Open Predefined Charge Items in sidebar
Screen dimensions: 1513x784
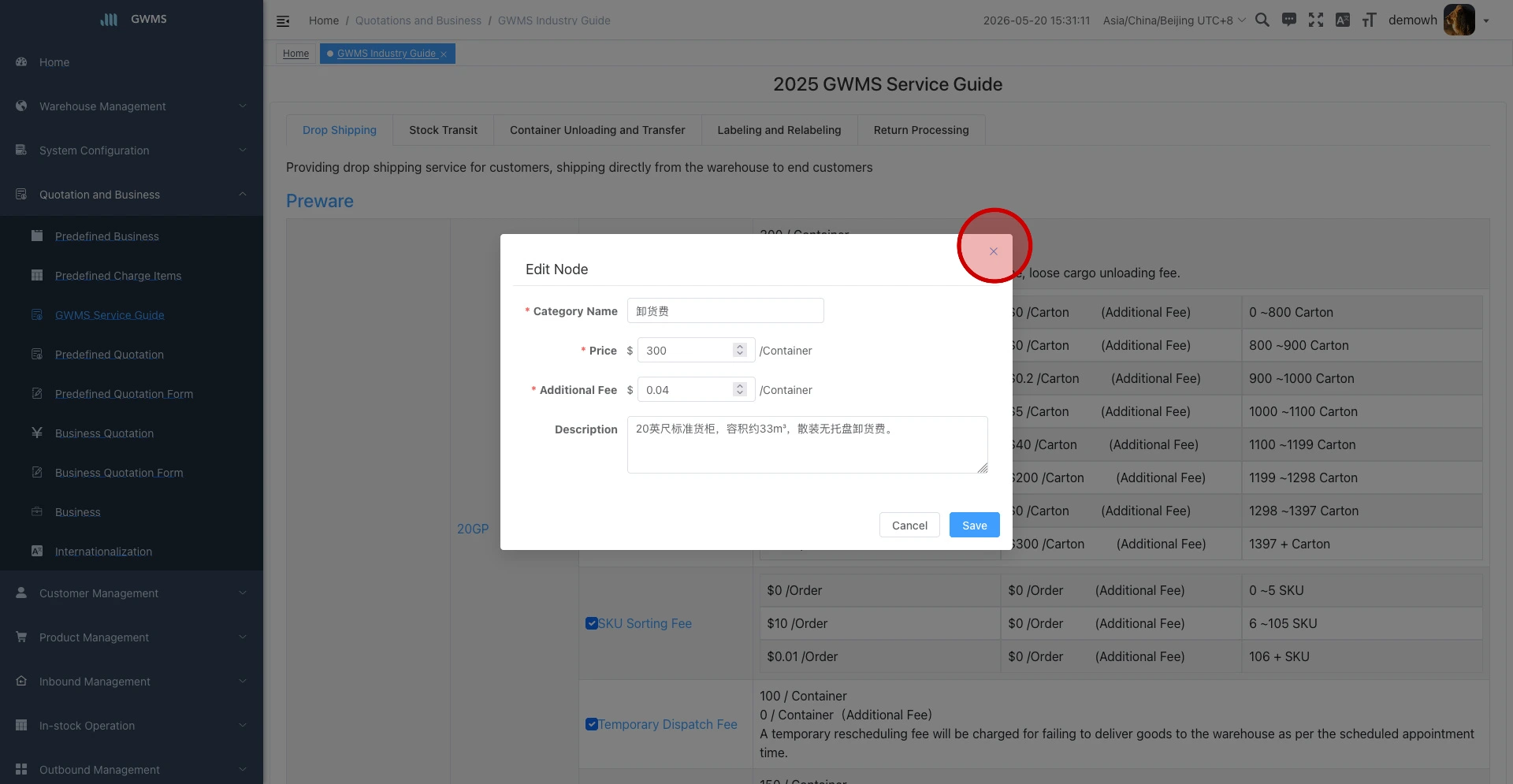(x=132, y=276)
